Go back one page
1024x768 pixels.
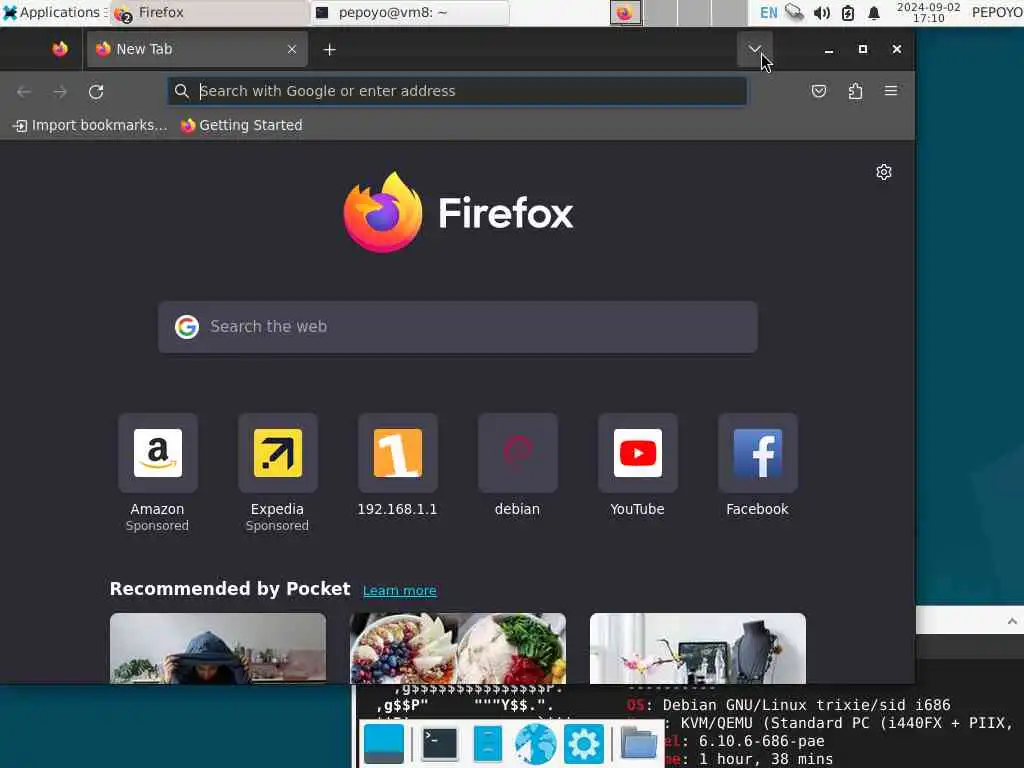(24, 92)
